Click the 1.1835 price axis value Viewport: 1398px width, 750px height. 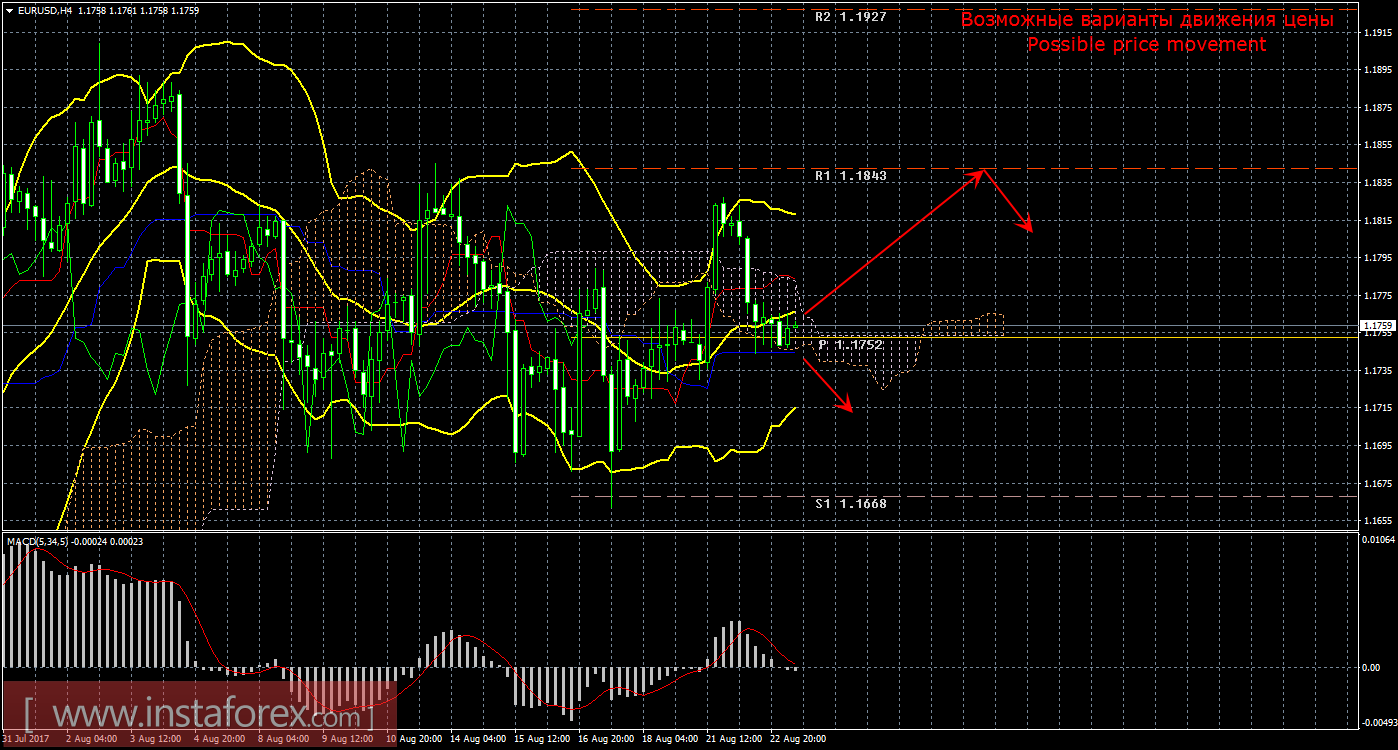pyautogui.click(x=1378, y=183)
